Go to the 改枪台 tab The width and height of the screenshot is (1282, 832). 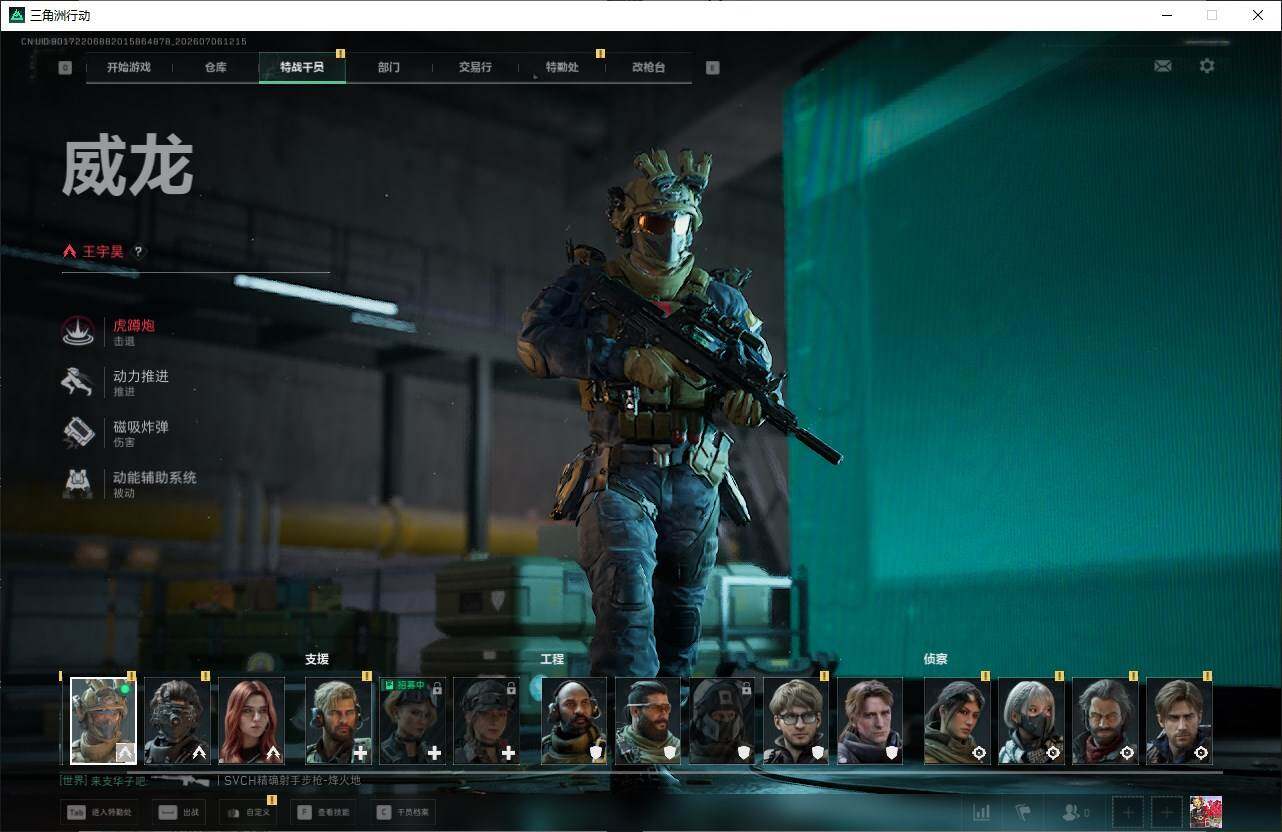pos(648,67)
